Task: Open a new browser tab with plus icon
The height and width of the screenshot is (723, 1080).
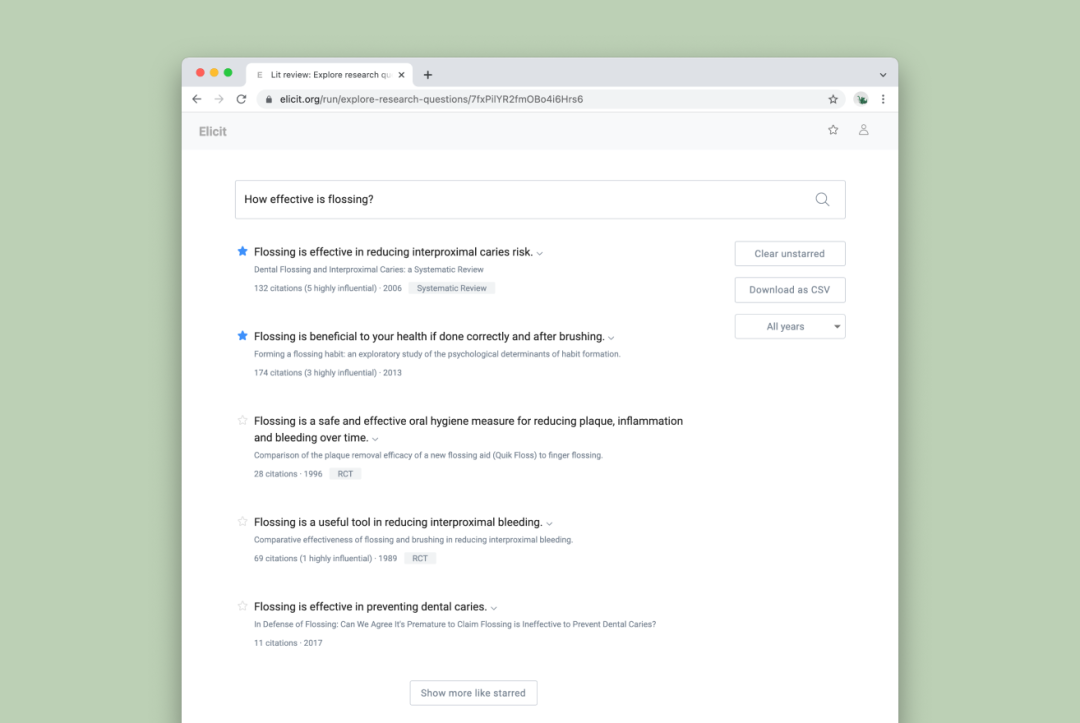Action: point(428,74)
